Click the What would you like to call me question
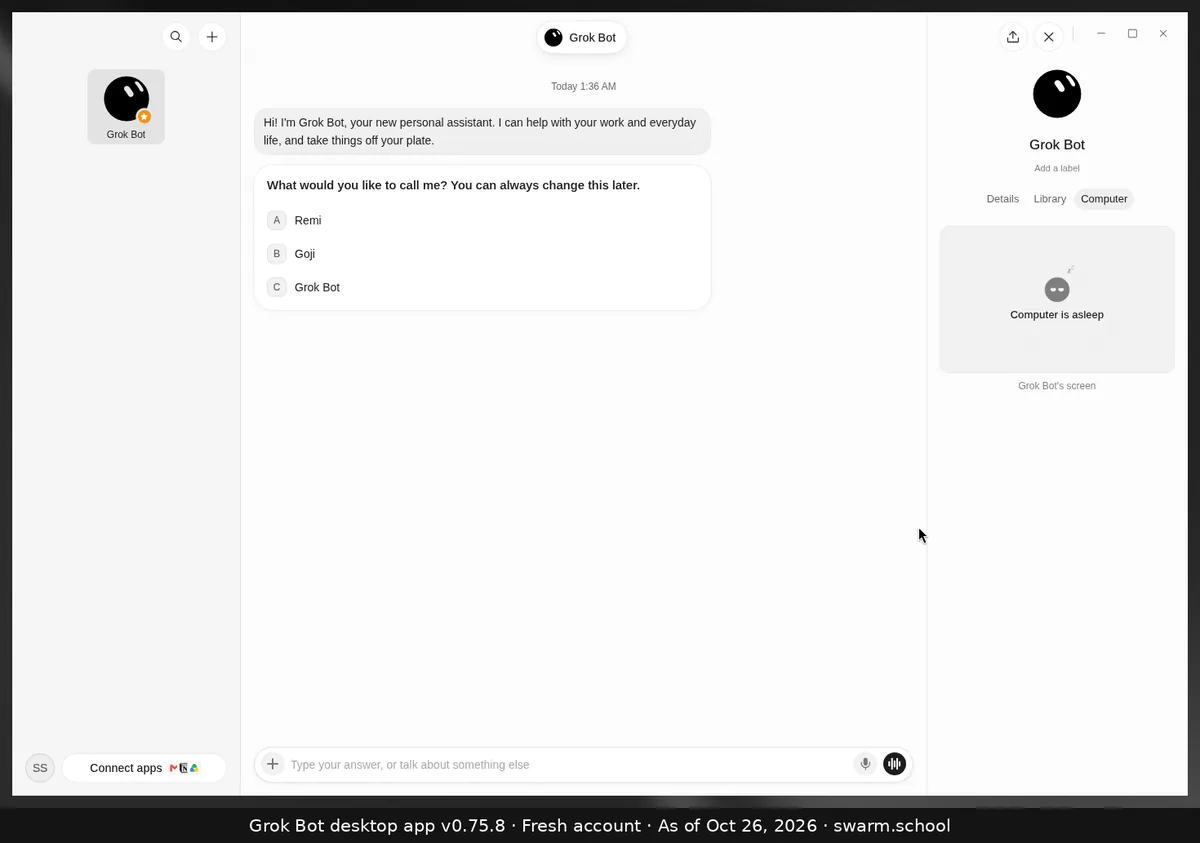The image size is (1200, 843). (453, 185)
